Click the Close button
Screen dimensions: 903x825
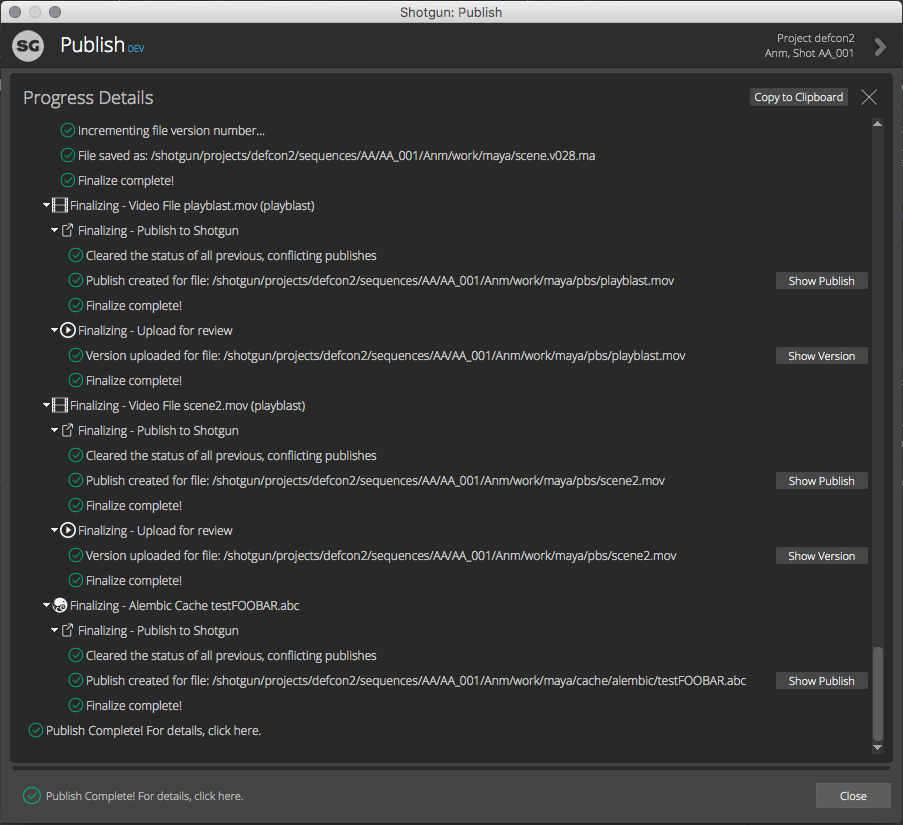tap(853, 796)
